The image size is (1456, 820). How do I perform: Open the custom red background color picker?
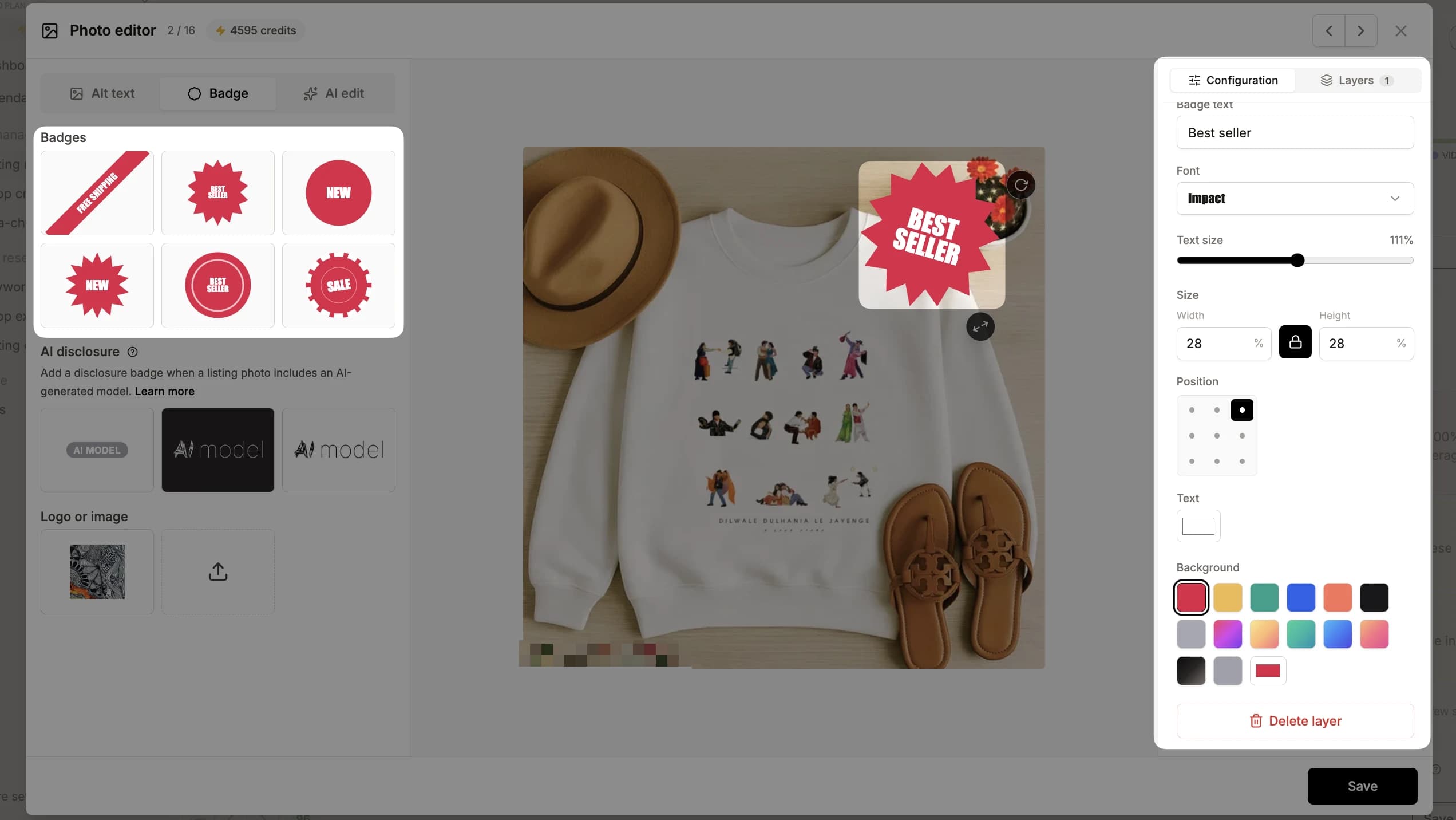[x=1268, y=671]
